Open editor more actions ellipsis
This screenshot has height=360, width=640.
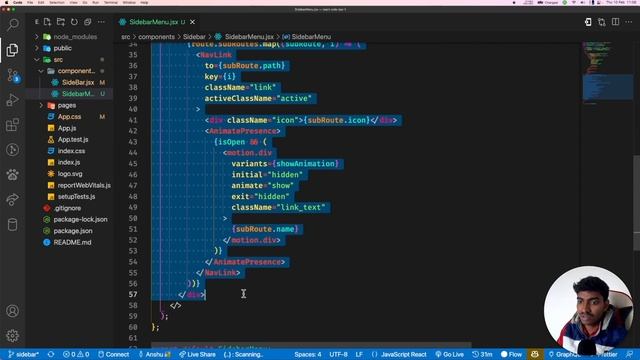(629, 22)
